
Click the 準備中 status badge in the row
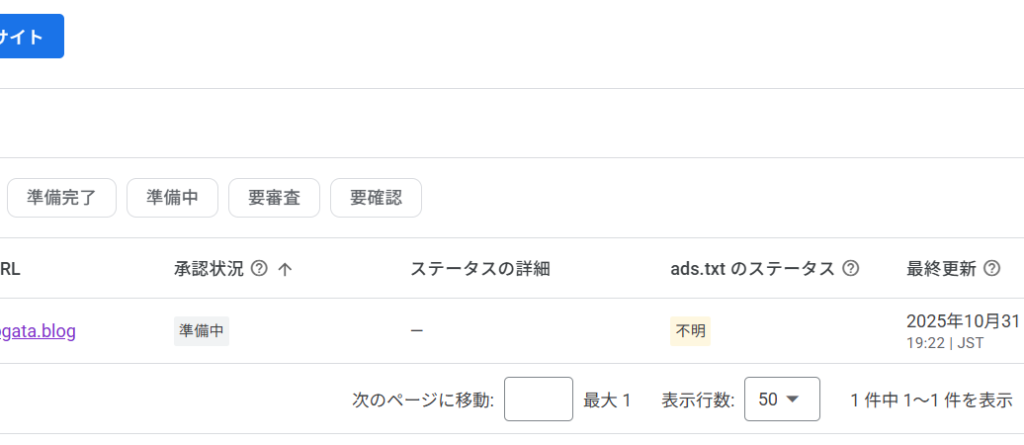(201, 331)
